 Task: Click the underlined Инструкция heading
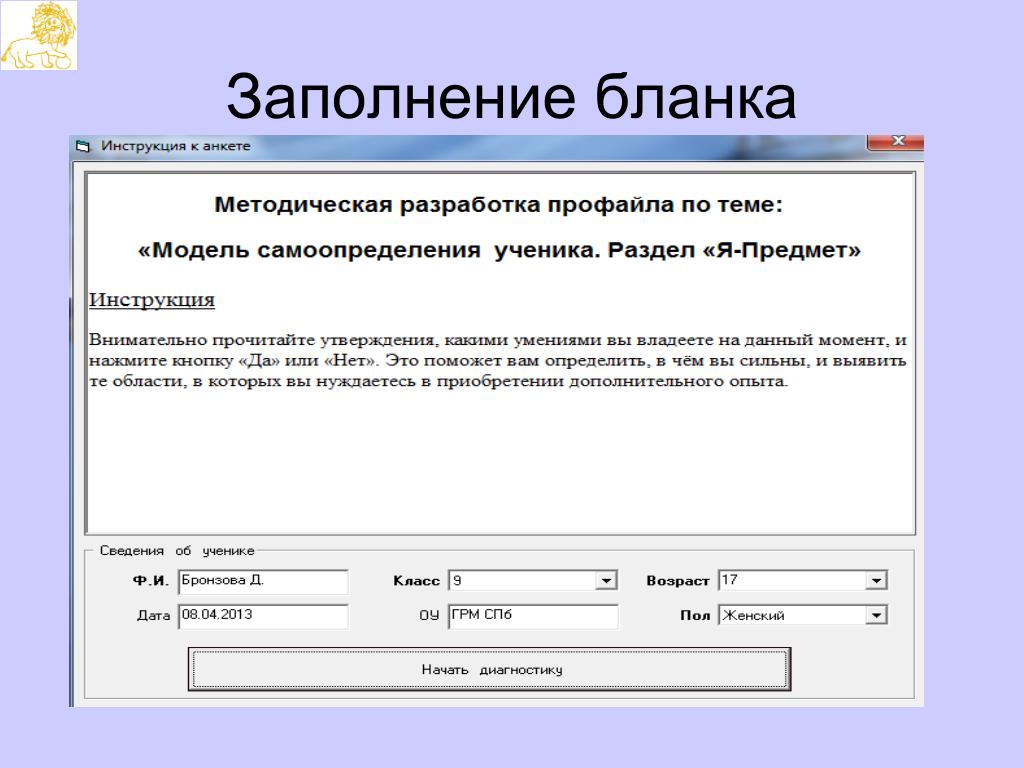coord(152,299)
